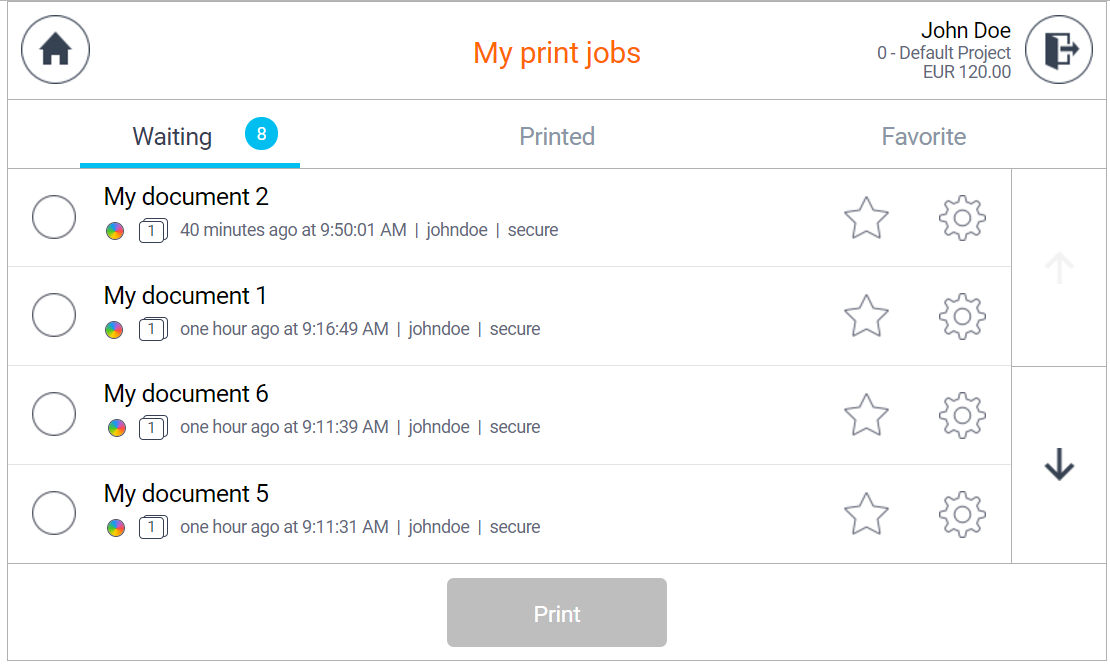Open print settings for My document 6
The height and width of the screenshot is (667, 1110).
click(x=961, y=414)
